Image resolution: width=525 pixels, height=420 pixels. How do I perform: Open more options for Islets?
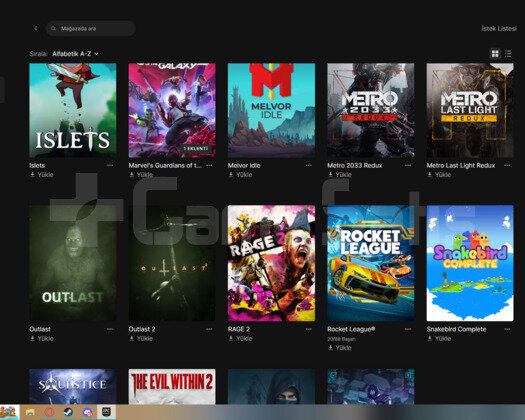[x=110, y=165]
